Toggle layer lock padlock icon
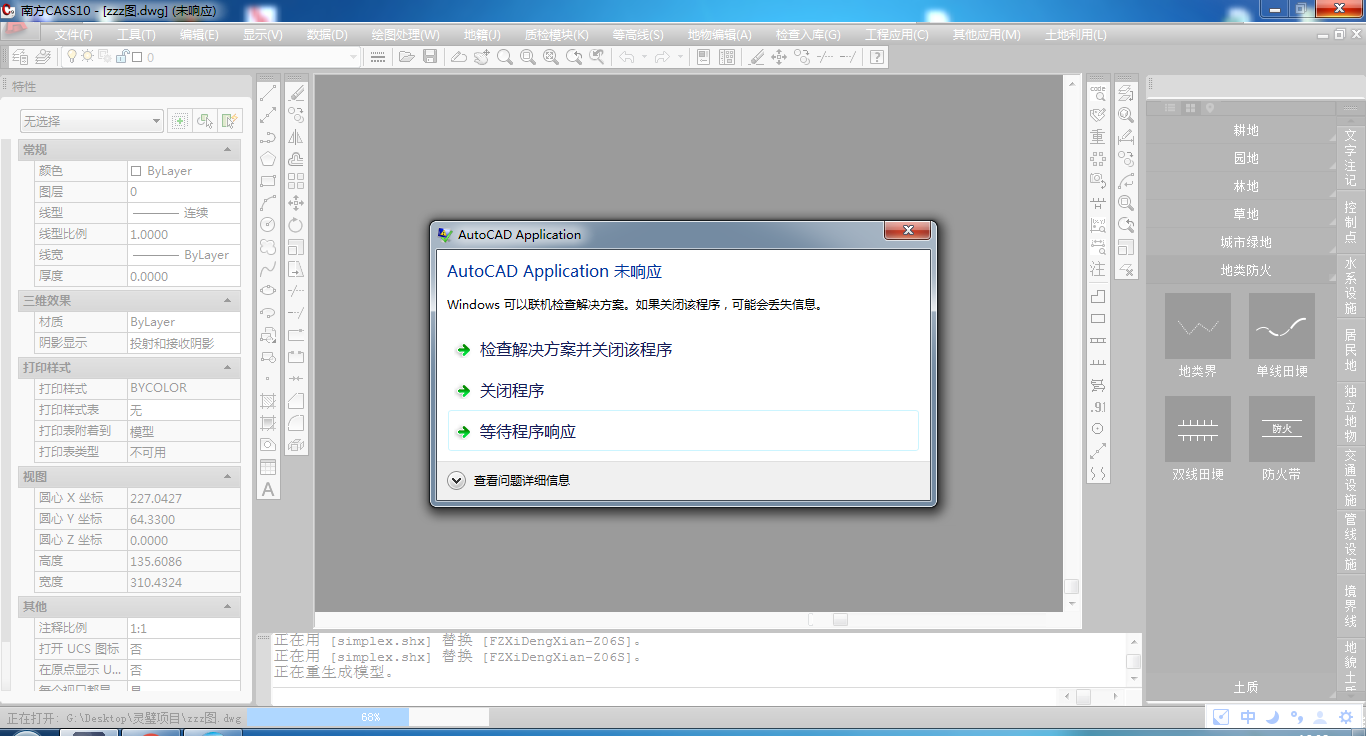 click(x=122, y=57)
